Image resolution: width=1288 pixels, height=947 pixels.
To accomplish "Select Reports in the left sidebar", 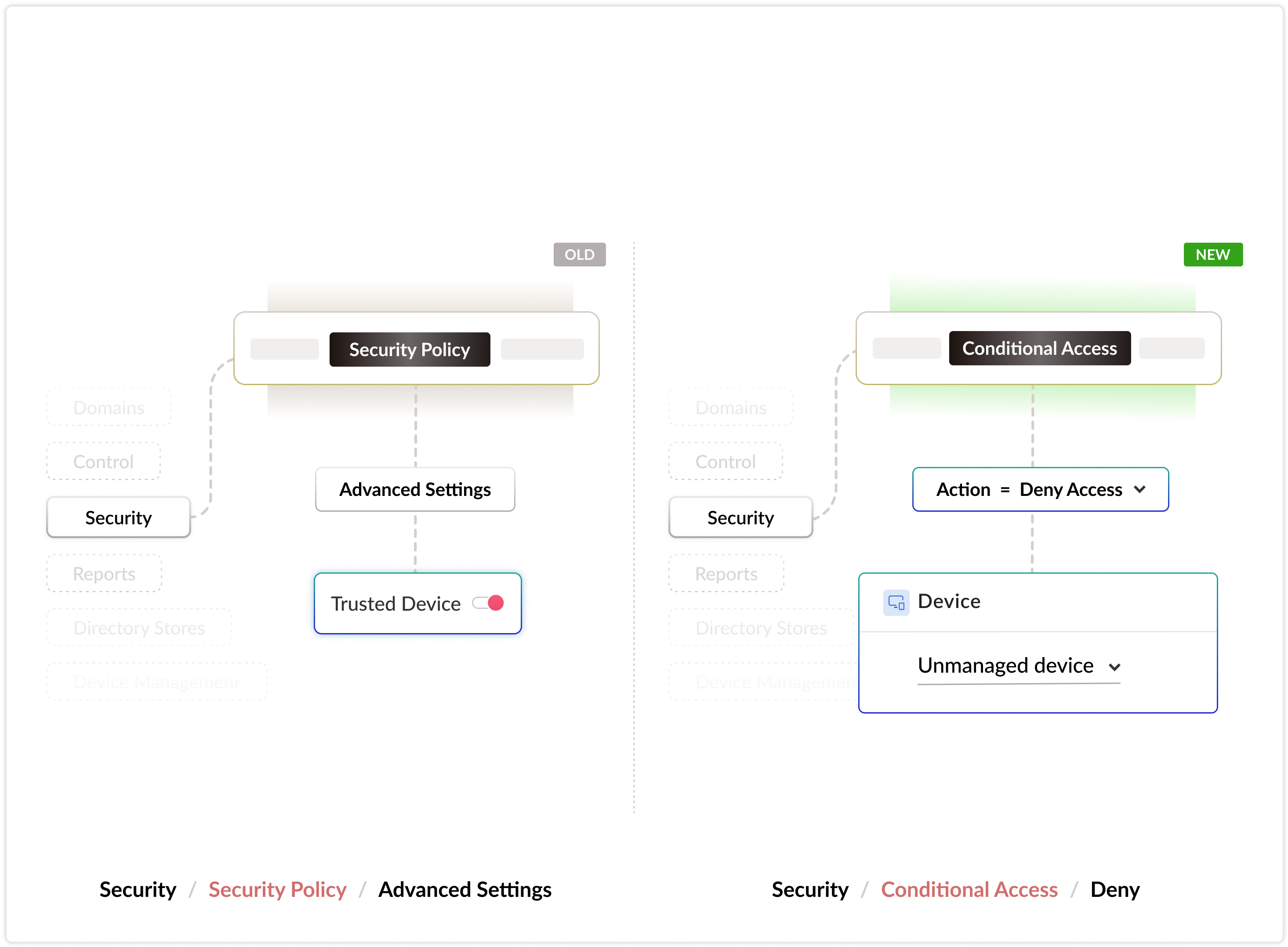I will point(104,574).
